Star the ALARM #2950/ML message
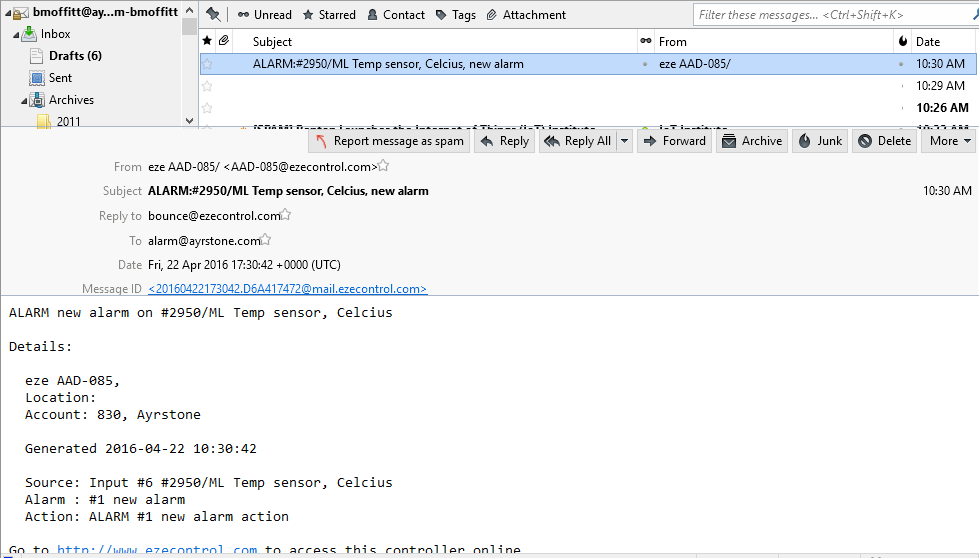Viewport: 979px width, 558px height. click(207, 64)
